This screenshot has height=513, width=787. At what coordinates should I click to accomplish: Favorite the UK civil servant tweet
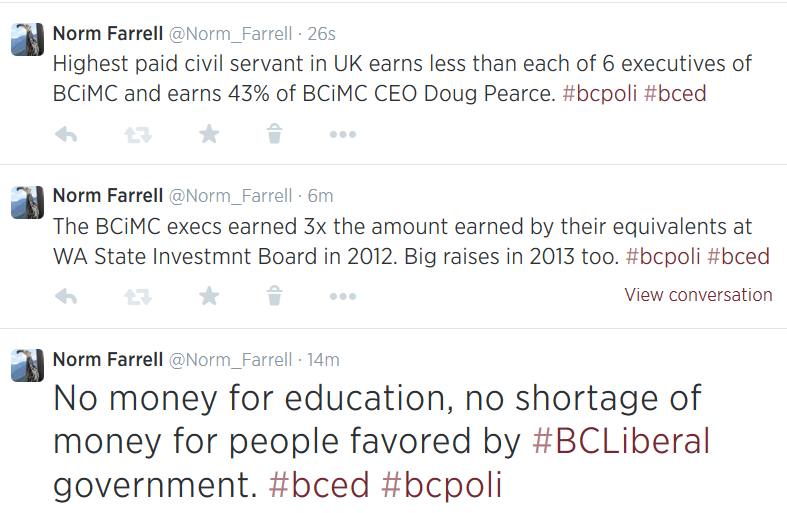coord(209,134)
